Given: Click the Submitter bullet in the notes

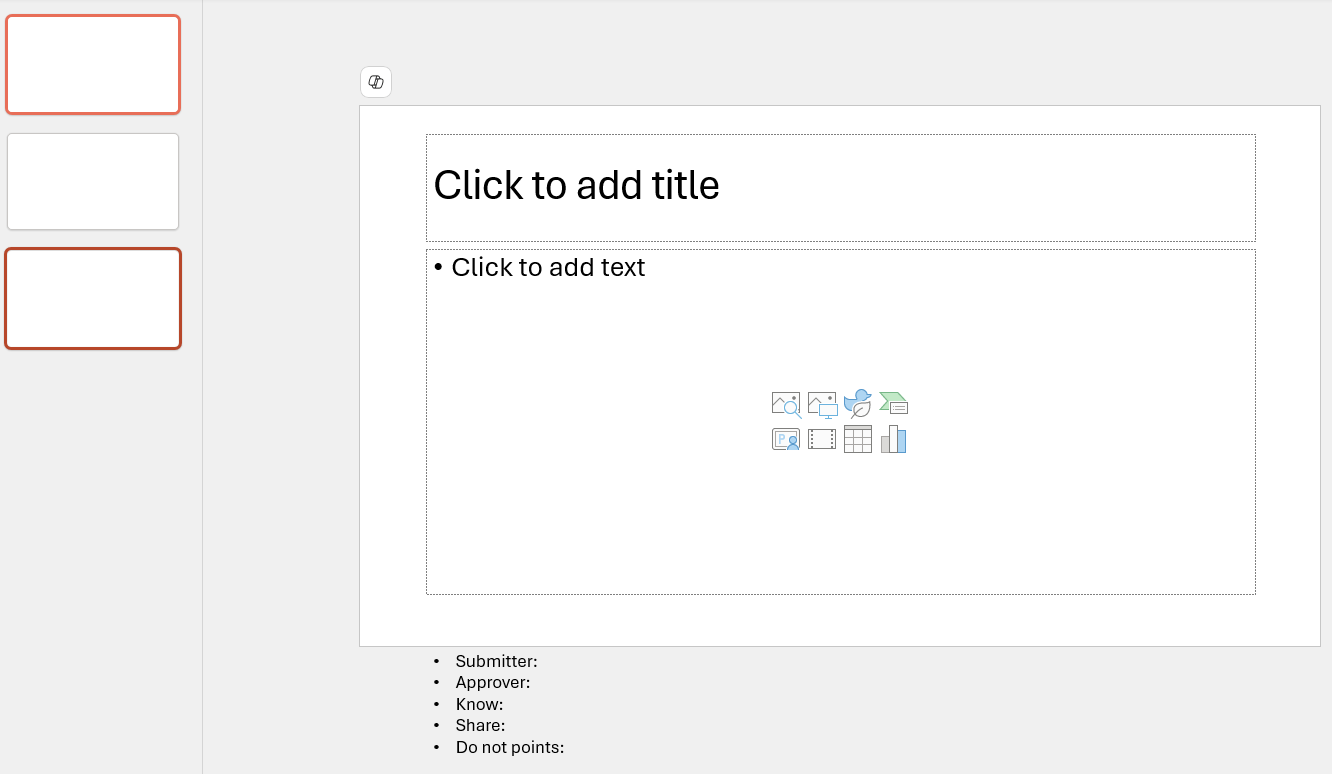Looking at the screenshot, I should (495, 661).
